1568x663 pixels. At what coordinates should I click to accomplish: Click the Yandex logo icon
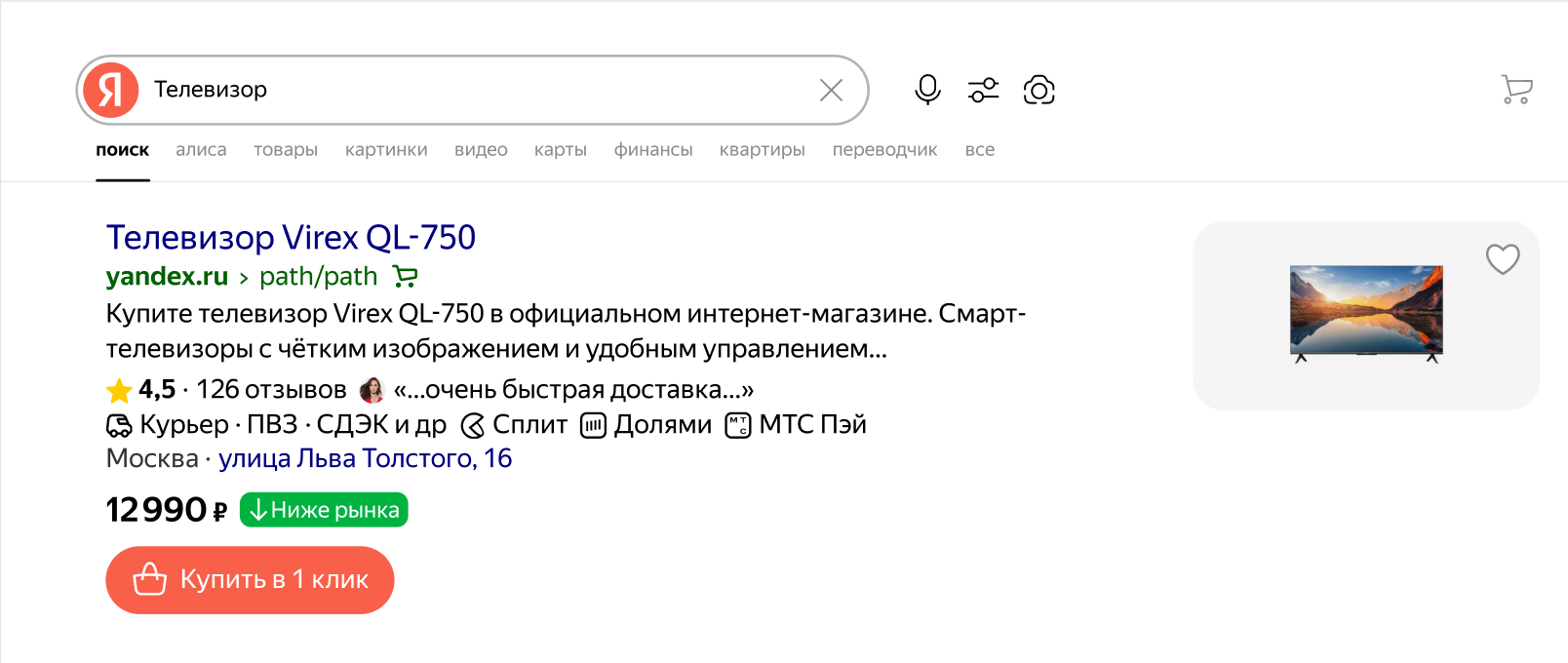point(111,90)
